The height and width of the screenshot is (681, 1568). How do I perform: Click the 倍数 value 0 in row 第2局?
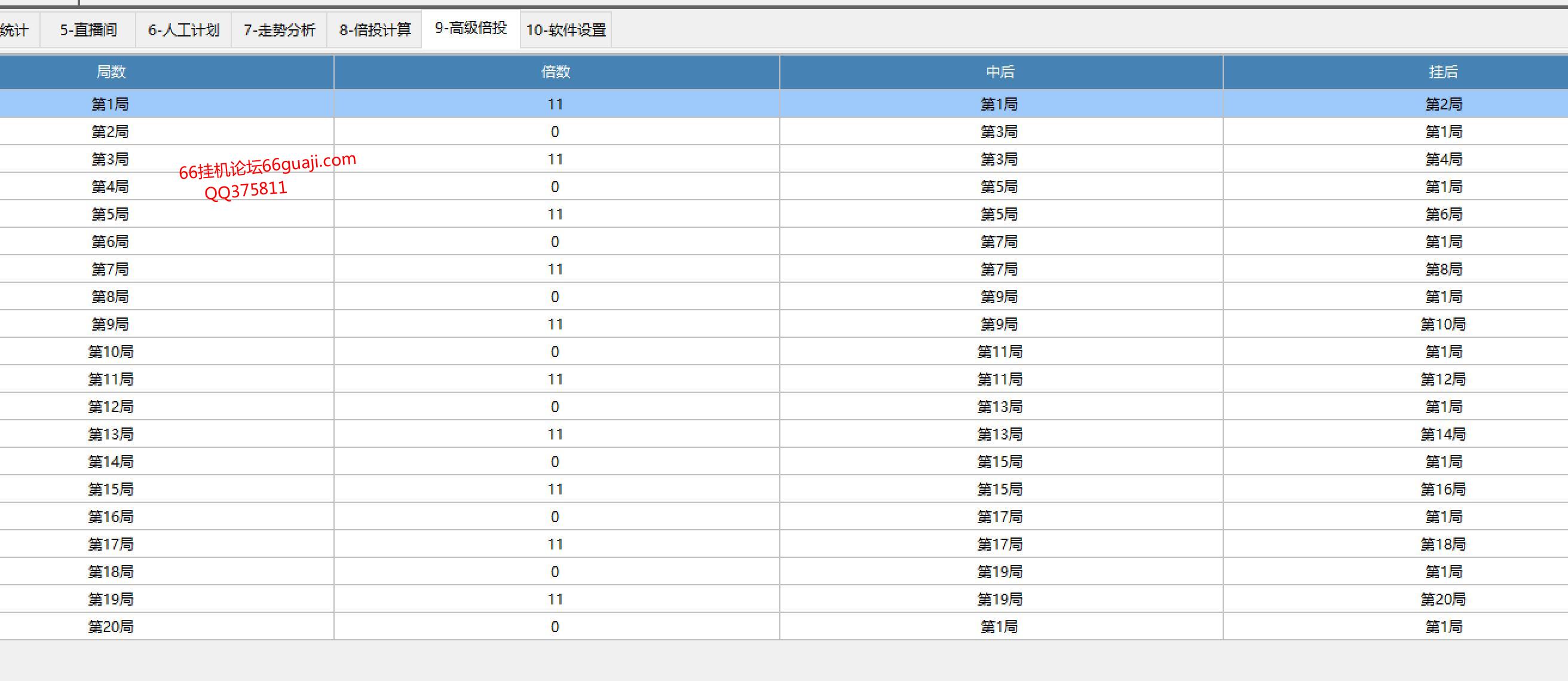(556, 131)
